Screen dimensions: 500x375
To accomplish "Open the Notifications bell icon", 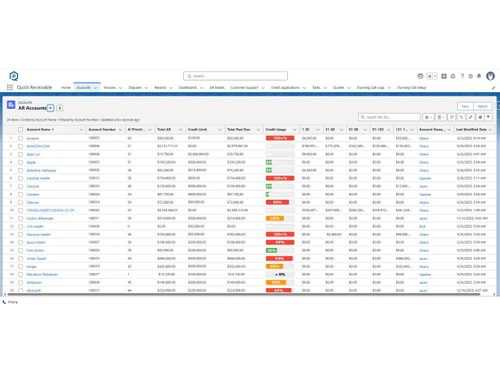I will [x=479, y=76].
